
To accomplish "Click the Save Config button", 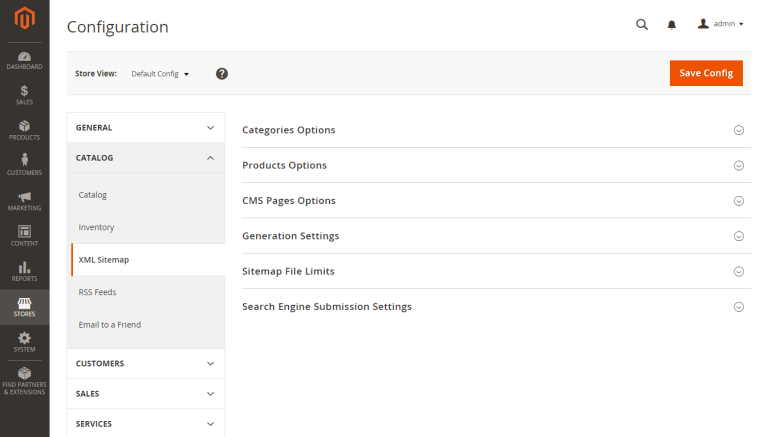I will 705,73.
